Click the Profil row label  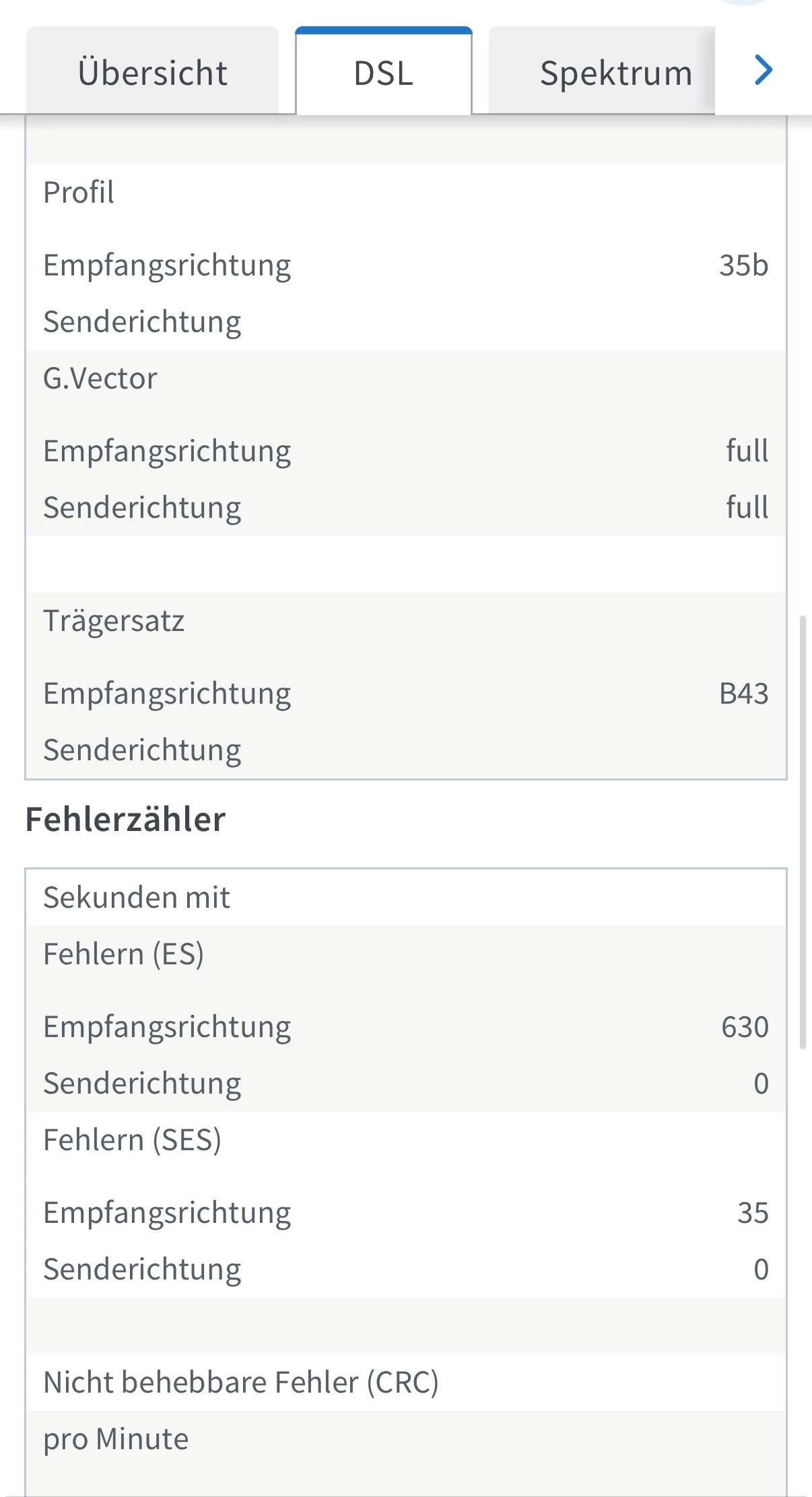tap(79, 193)
